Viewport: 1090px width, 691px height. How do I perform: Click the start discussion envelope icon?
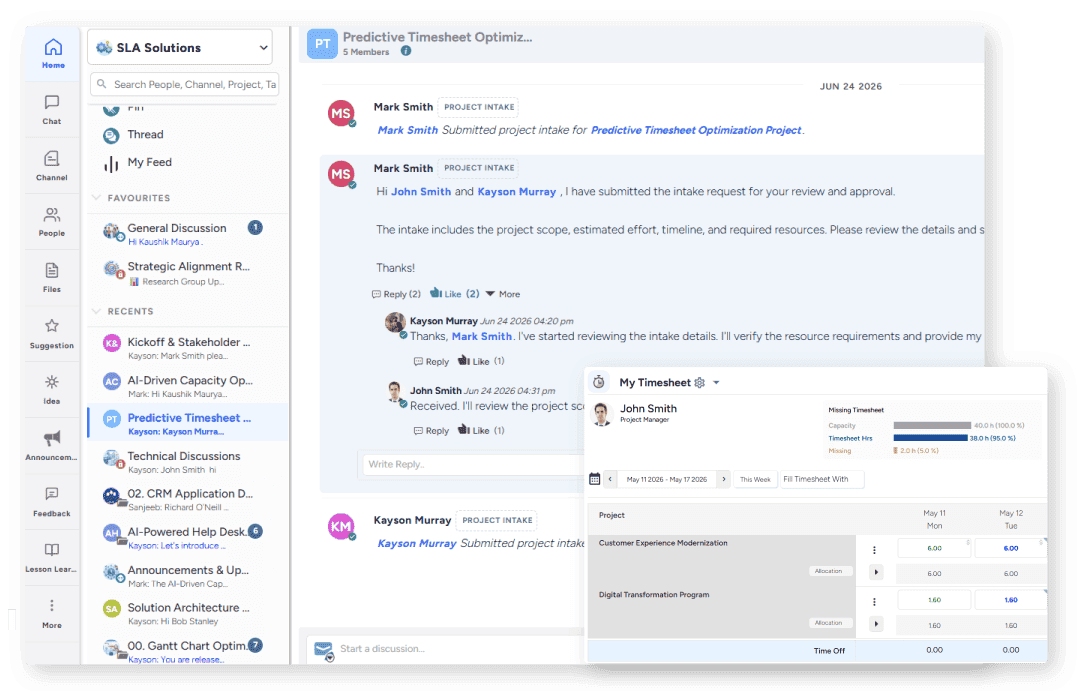coord(323,650)
